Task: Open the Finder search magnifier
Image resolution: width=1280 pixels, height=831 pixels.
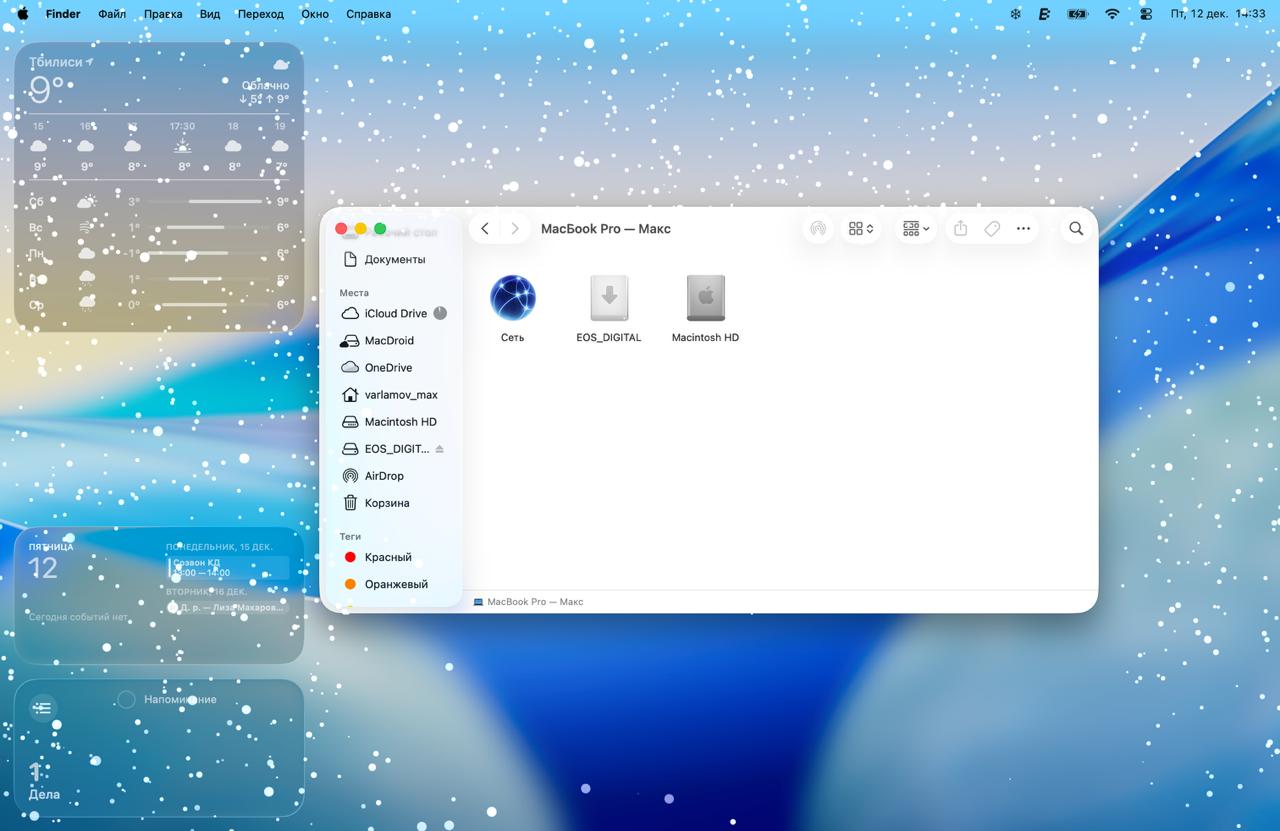Action: coord(1076,229)
